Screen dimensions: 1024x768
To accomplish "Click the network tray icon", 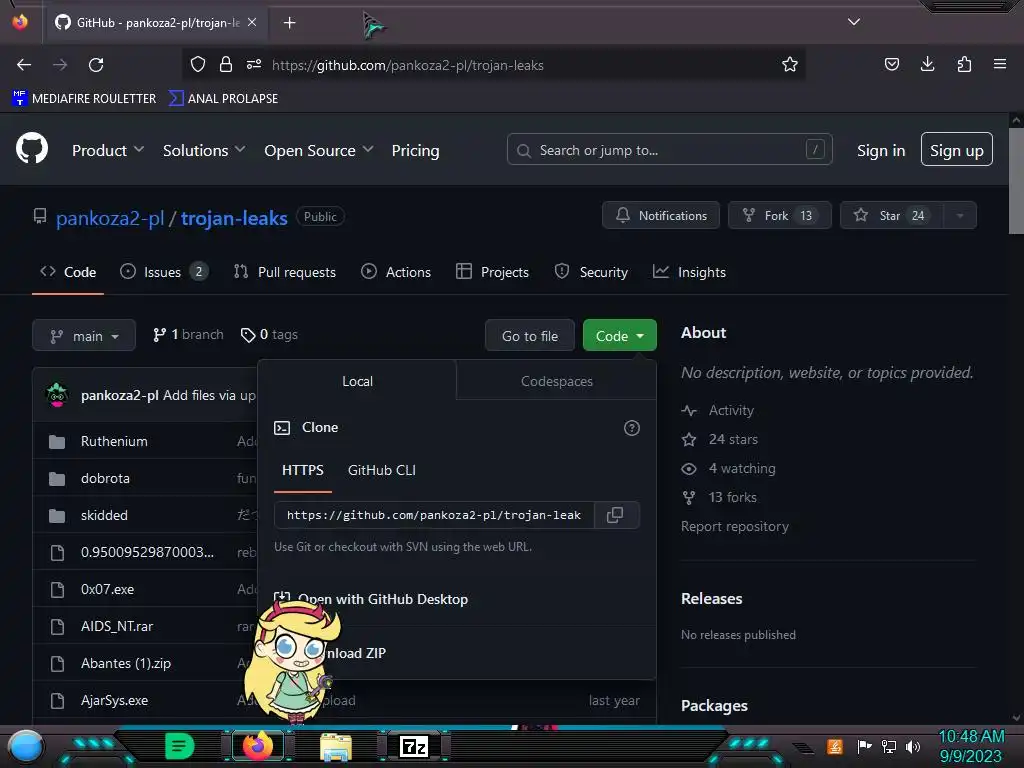I will 889,746.
